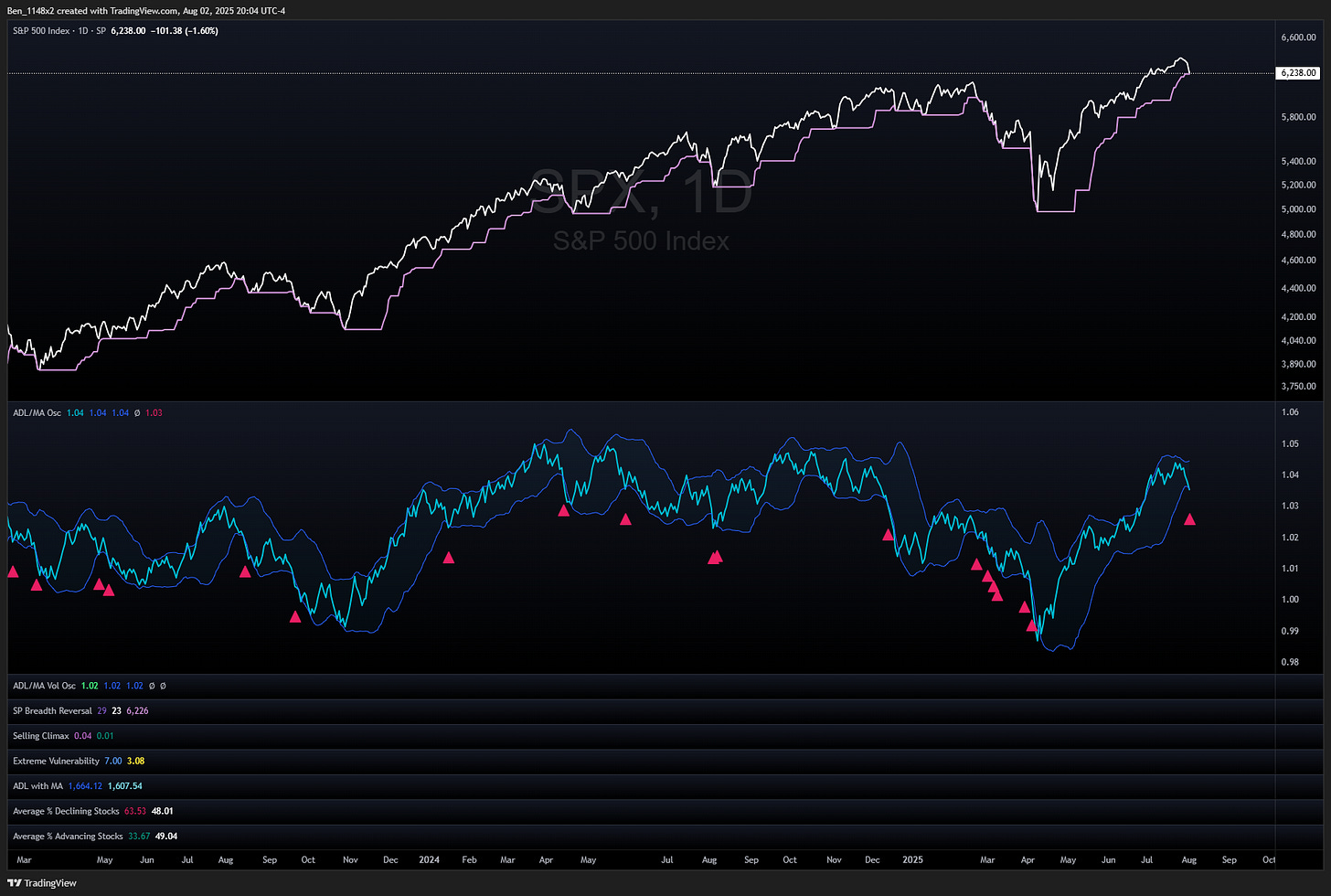Click the 1.00 level on the oscillator scale

(1290, 600)
